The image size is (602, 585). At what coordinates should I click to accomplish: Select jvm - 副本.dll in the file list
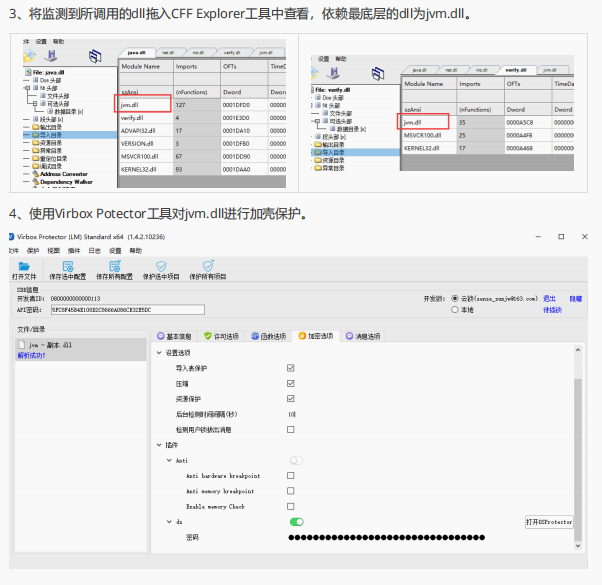81,349
